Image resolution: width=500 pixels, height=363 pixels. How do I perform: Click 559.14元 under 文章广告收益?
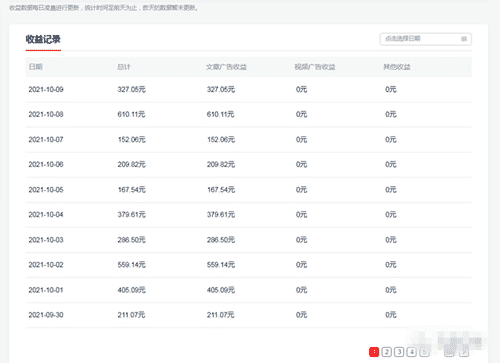pos(221,265)
